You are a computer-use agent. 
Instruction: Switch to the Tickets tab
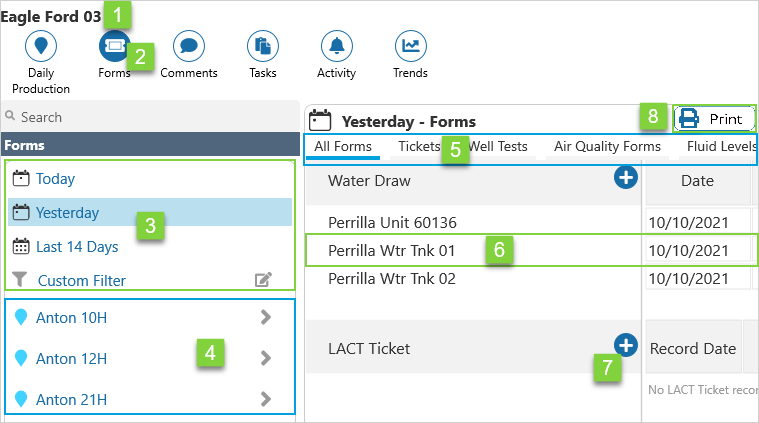tap(419, 147)
